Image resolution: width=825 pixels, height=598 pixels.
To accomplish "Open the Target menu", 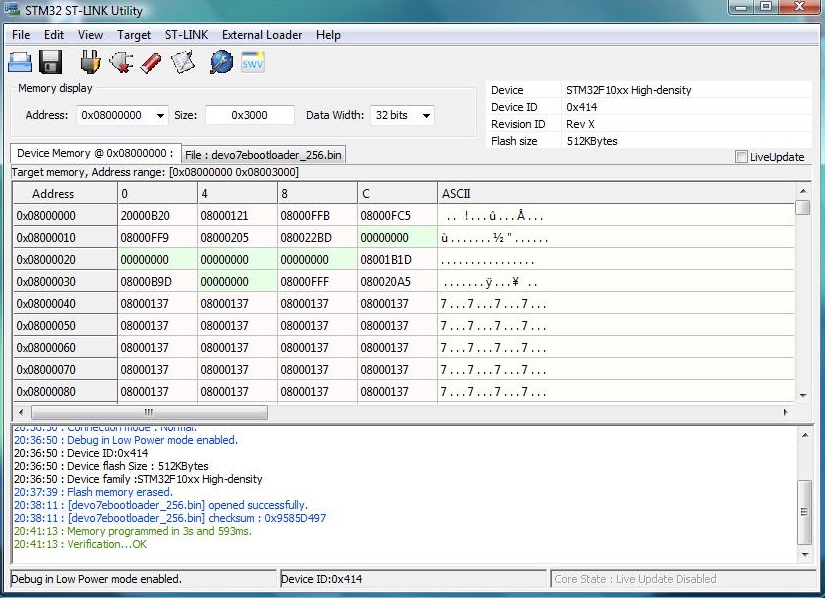I will point(134,35).
